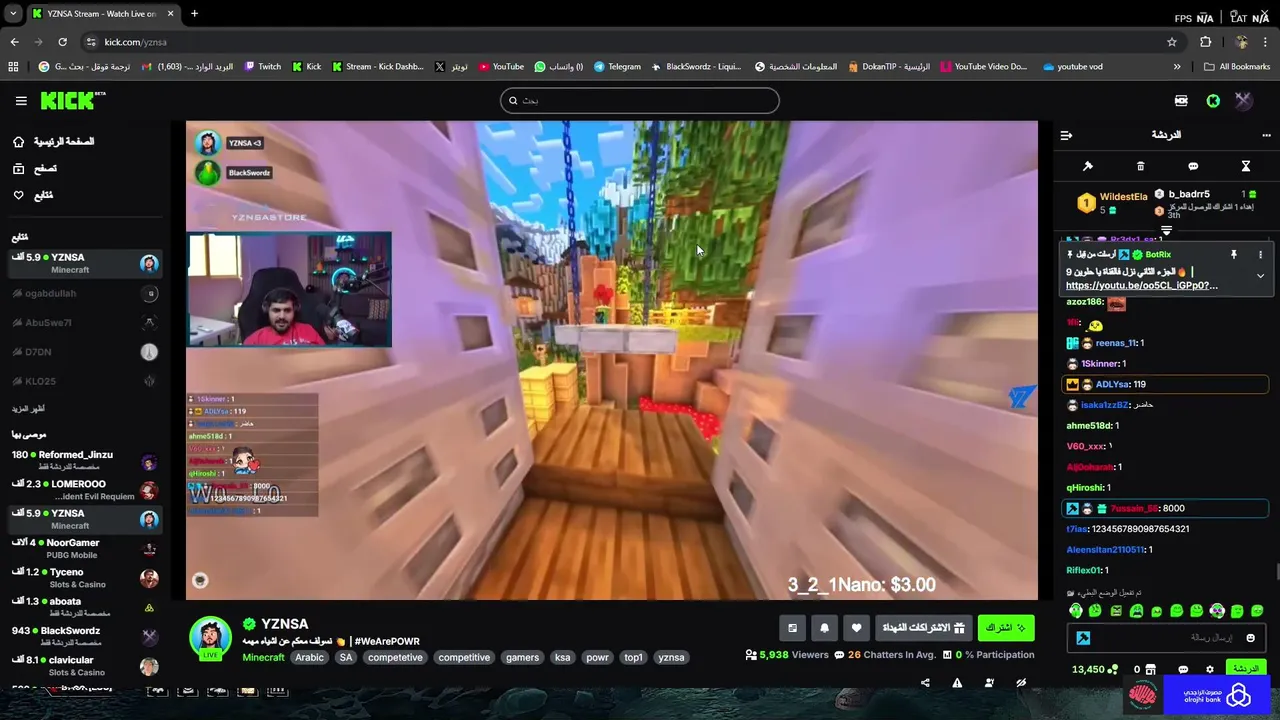Expand the pinned message with the chevron
This screenshot has width=1280, height=720.
1260,276
